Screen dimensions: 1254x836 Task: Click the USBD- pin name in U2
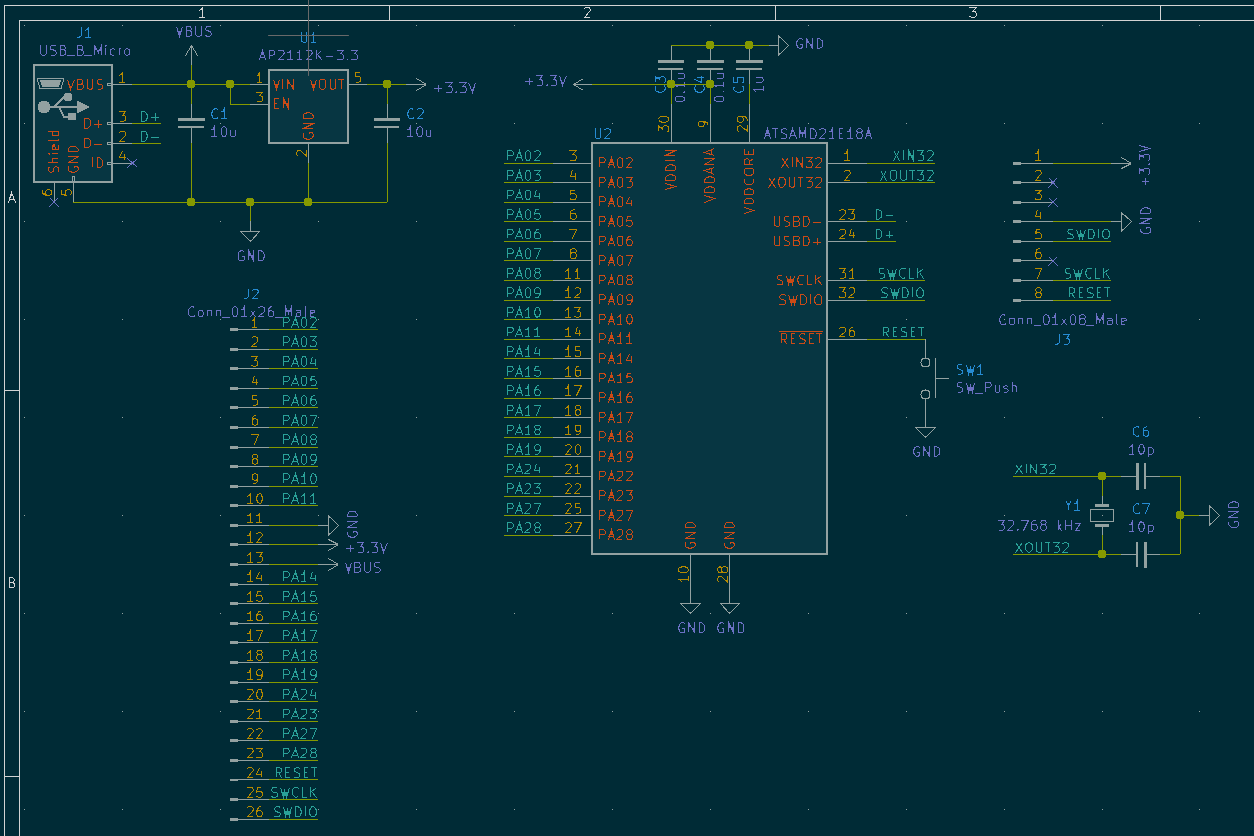click(x=797, y=222)
